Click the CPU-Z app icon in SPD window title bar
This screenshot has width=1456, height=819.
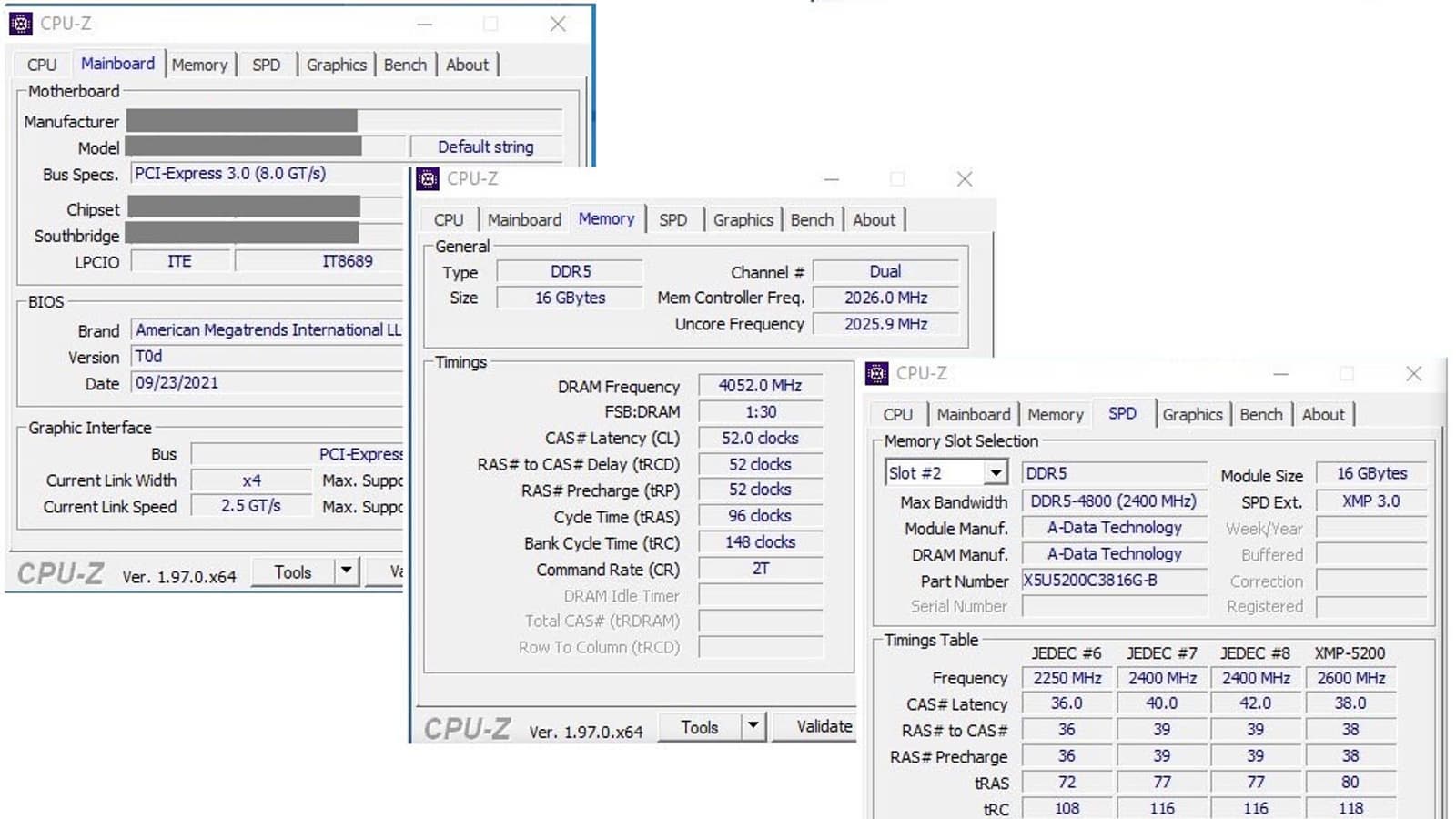pyautogui.click(x=877, y=373)
